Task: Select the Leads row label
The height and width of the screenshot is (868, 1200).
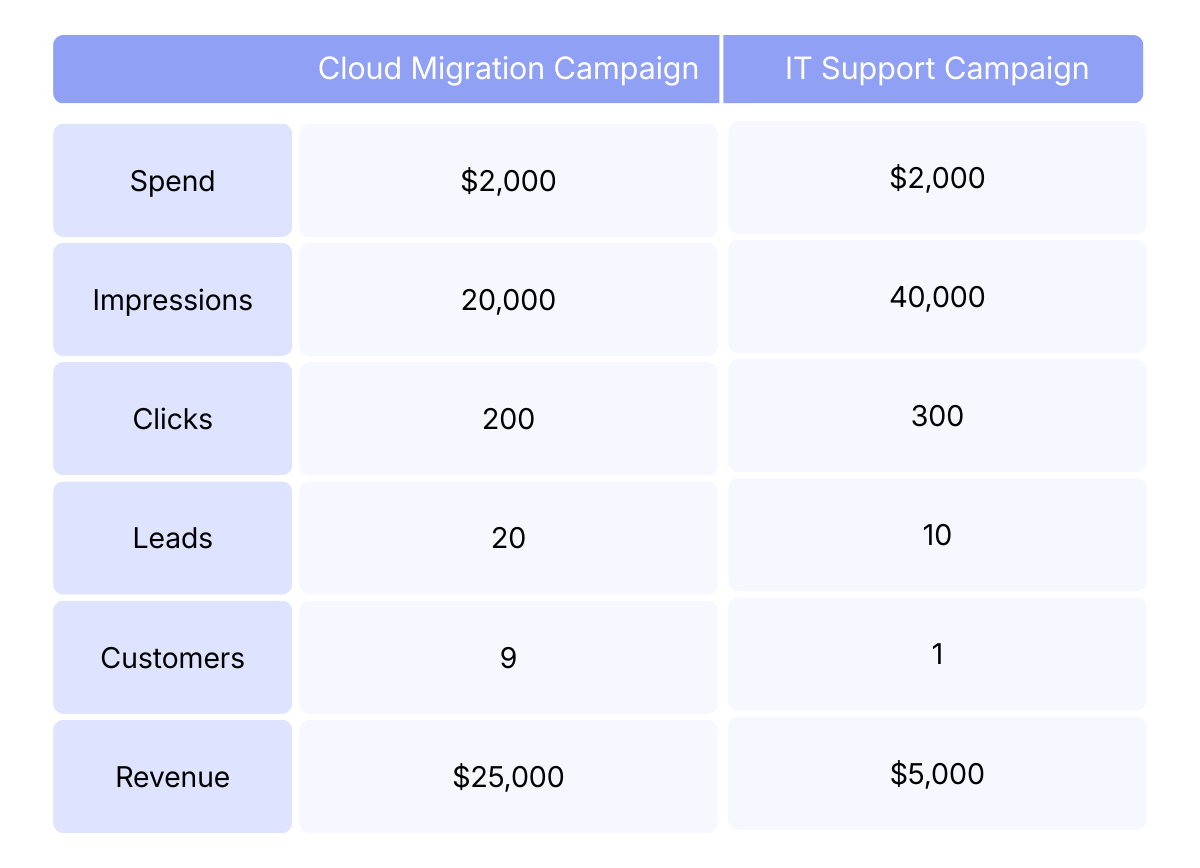Action: [x=172, y=538]
